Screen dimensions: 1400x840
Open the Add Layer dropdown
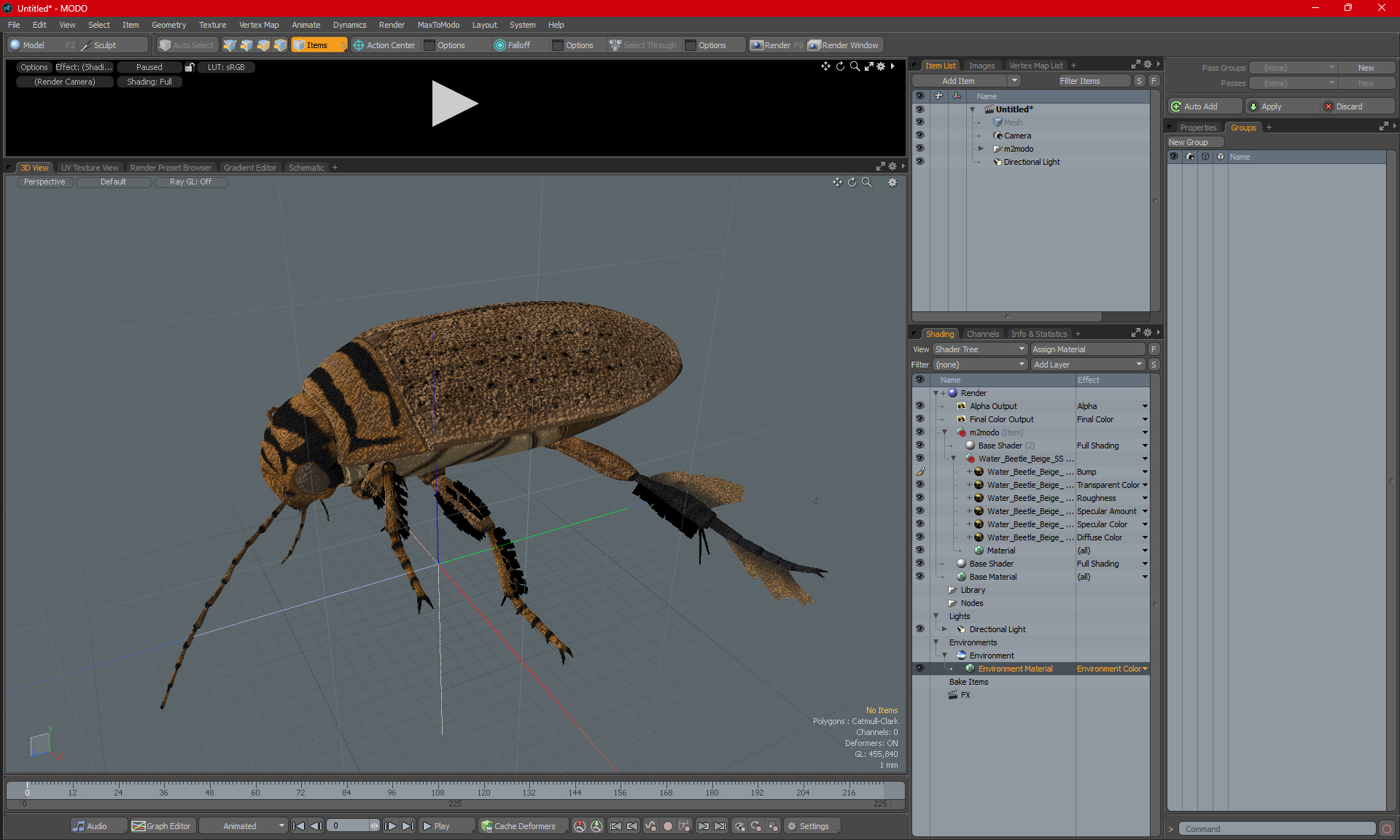(1087, 365)
